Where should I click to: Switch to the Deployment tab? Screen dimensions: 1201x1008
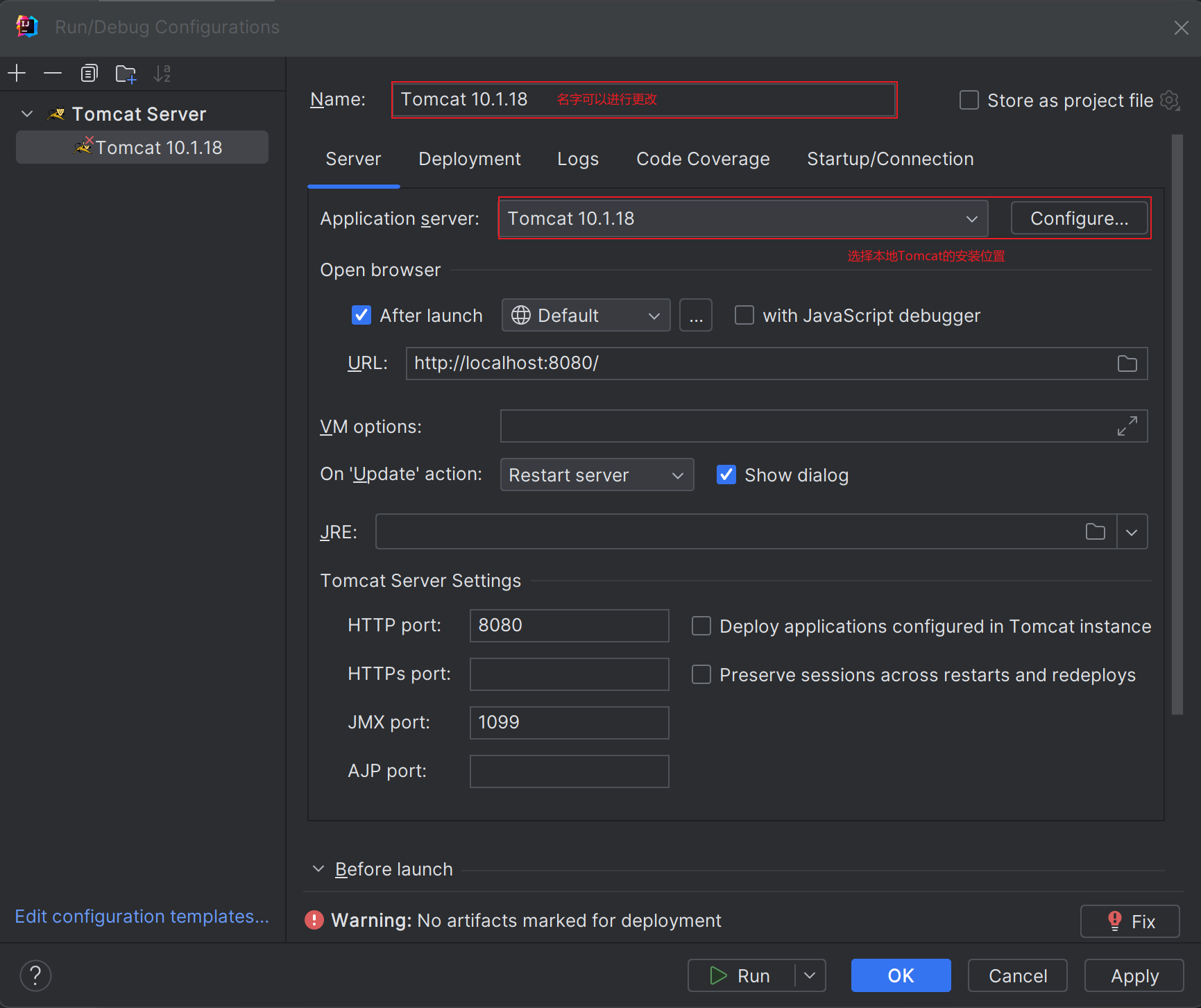point(469,159)
